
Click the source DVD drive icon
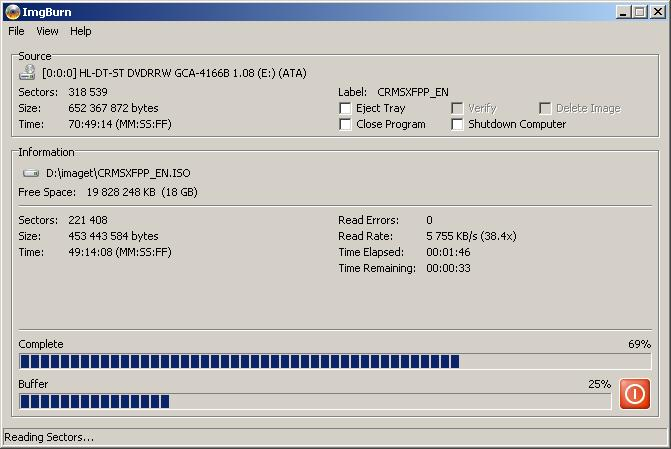27,72
